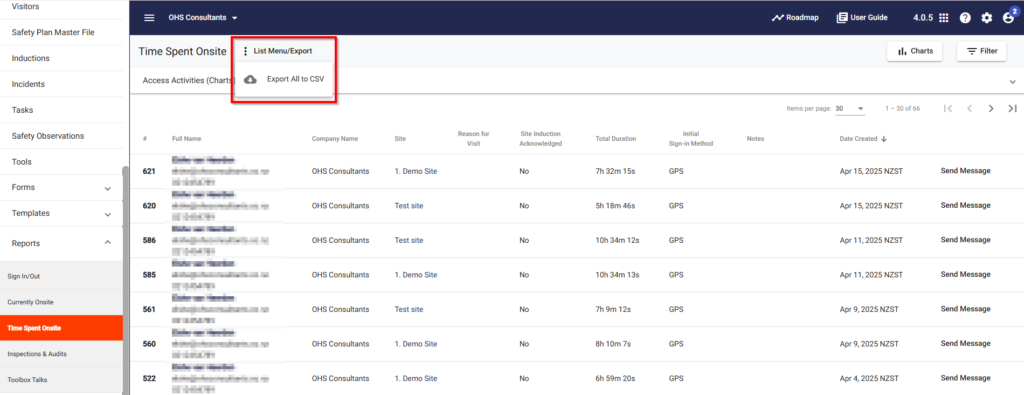This screenshot has height=395, width=1024.
Task: Open the Inspections & Audits report
Action: 61,354
